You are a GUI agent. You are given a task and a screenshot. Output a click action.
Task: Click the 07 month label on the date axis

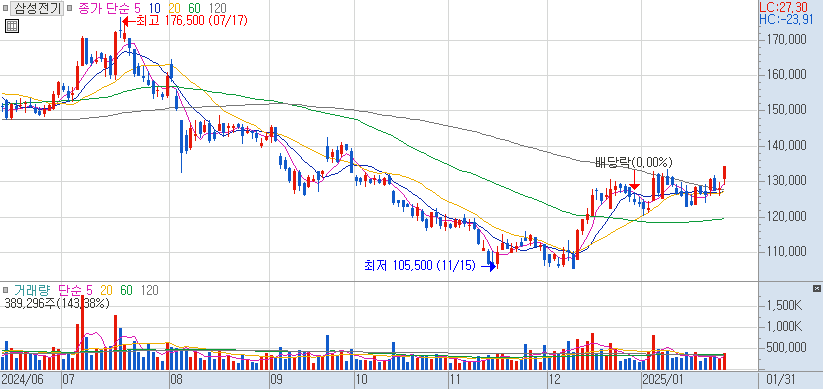point(69,379)
